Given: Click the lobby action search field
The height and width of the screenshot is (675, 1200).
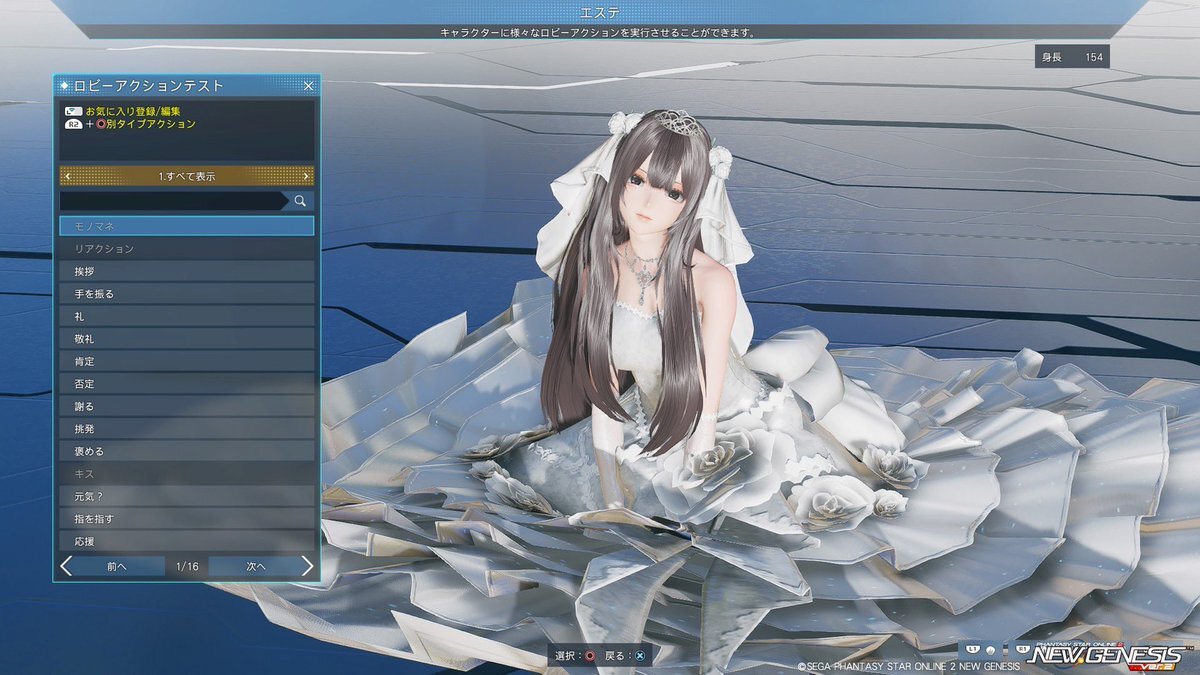Looking at the screenshot, I should coord(173,202).
